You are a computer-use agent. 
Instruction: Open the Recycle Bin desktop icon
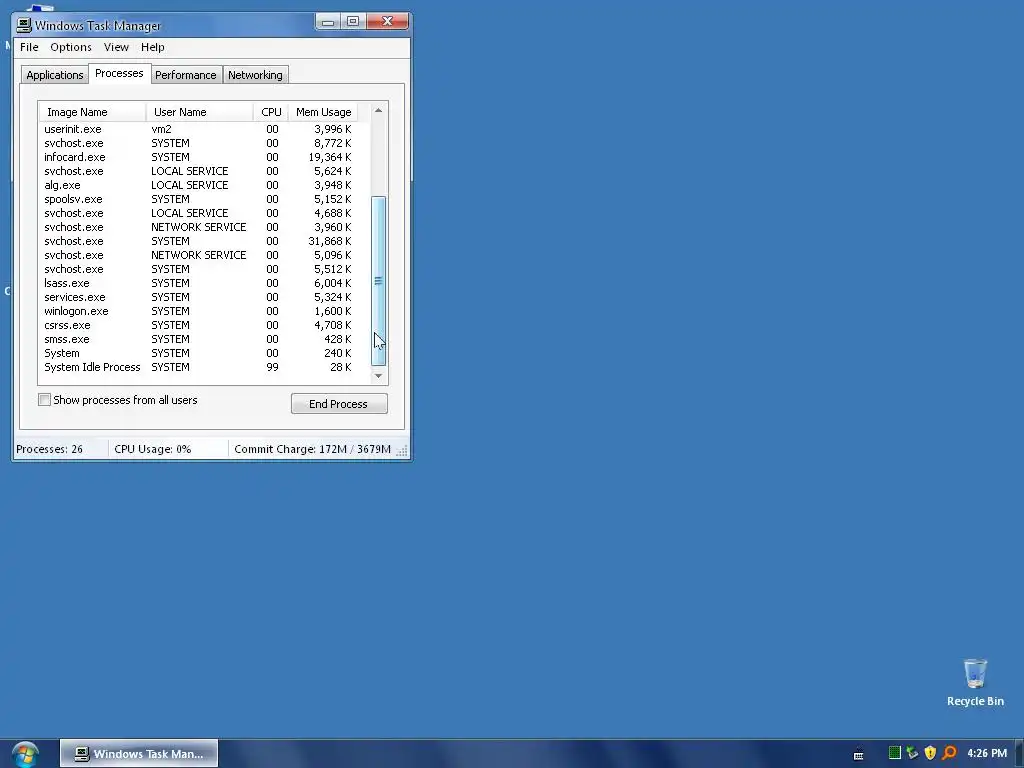[975, 682]
